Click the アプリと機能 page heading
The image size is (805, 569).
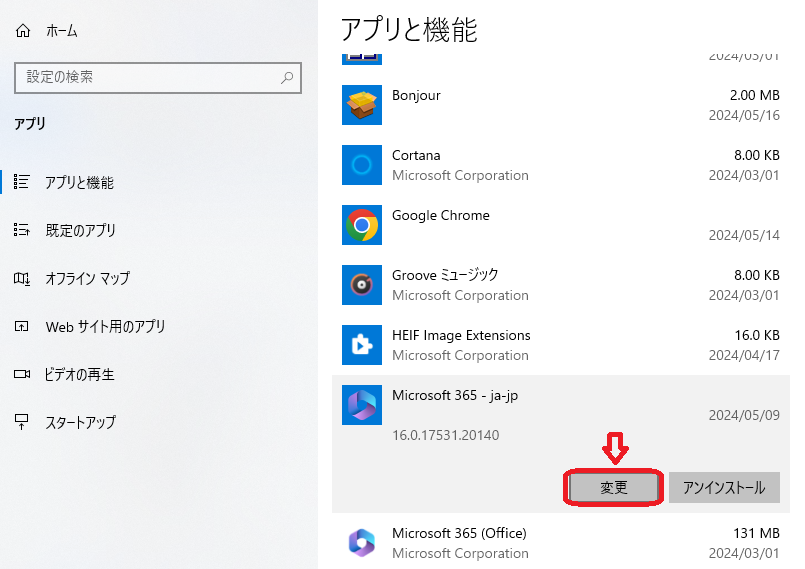(x=409, y=30)
